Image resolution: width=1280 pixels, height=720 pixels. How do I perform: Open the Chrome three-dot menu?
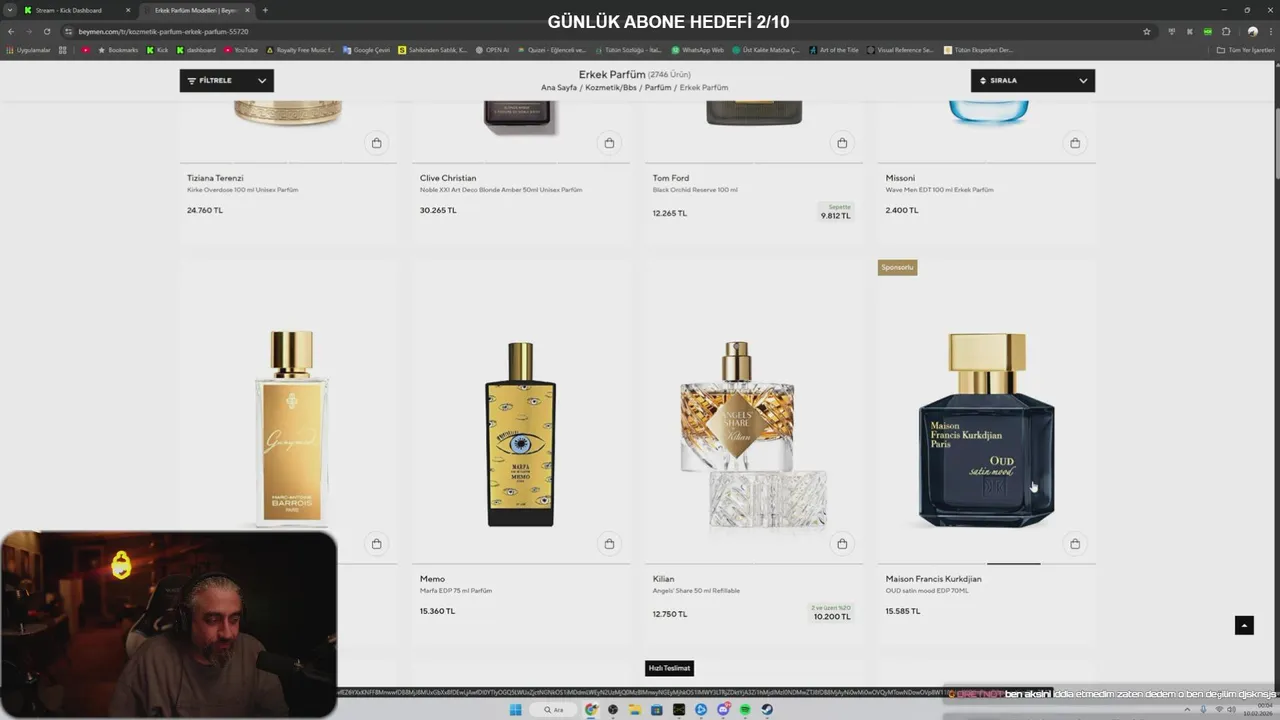(1270, 31)
